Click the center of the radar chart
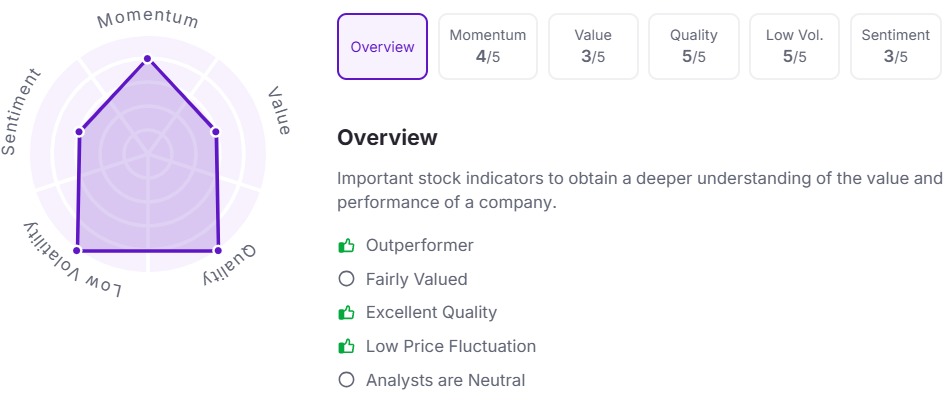This screenshot has height=406, width=947. tap(148, 154)
